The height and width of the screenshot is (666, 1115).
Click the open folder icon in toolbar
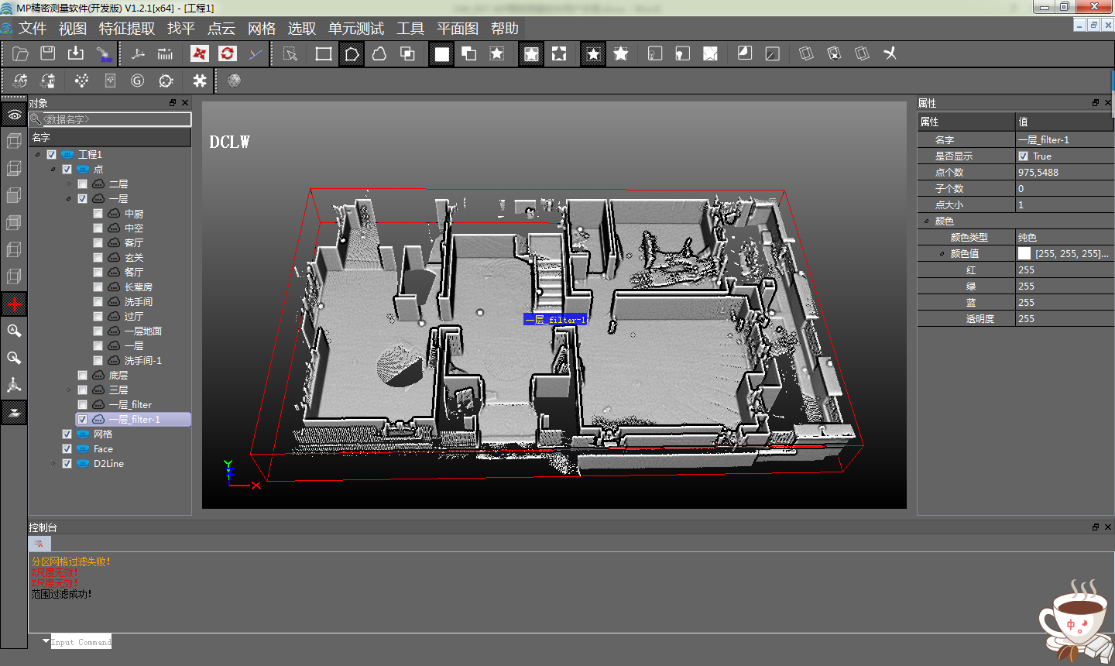20,53
